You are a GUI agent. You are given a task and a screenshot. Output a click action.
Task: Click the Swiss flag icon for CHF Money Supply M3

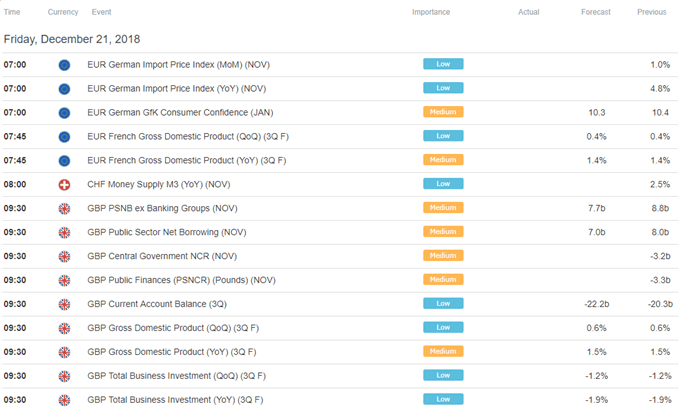tap(64, 185)
